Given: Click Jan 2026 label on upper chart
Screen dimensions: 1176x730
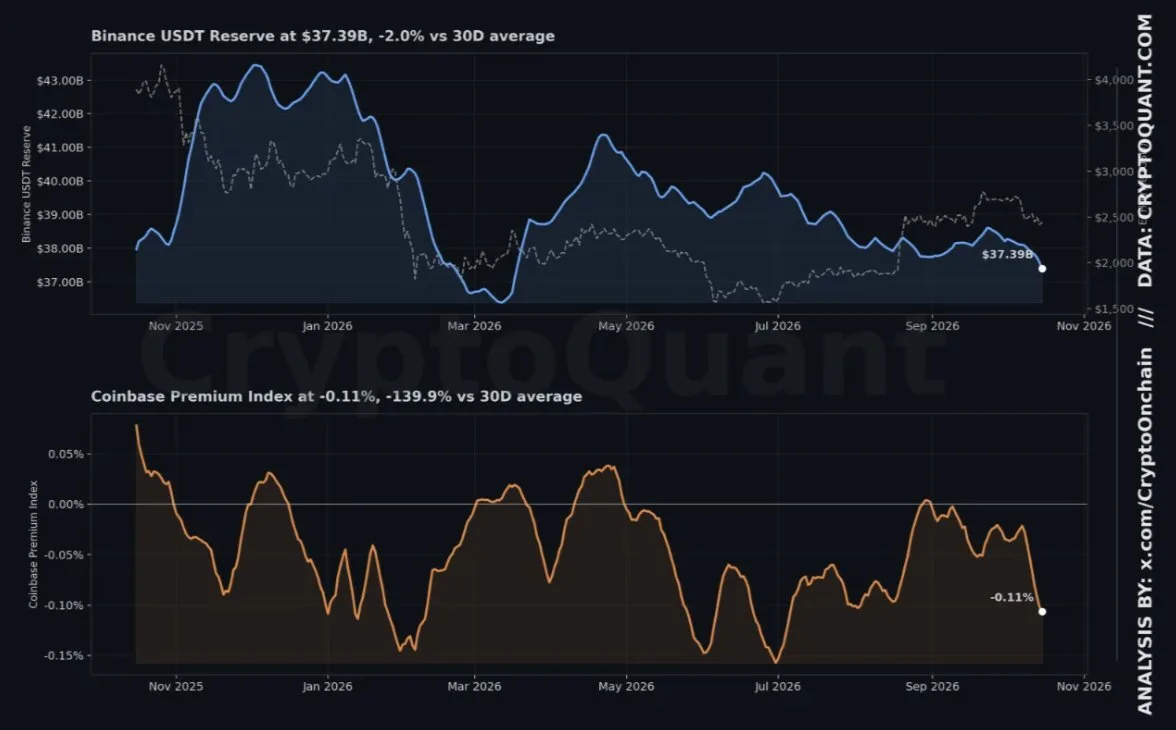Looking at the screenshot, I should 327,326.
